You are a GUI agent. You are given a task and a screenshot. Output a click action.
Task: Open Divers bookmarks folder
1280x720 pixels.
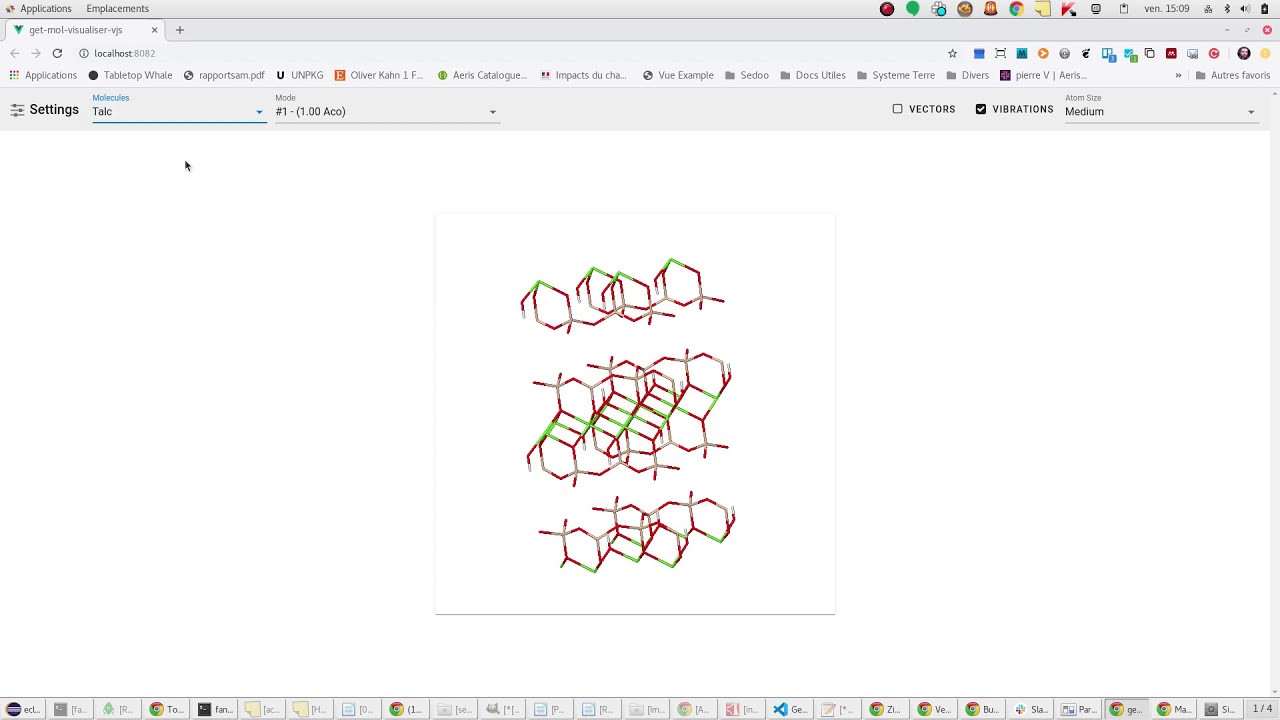click(967, 75)
